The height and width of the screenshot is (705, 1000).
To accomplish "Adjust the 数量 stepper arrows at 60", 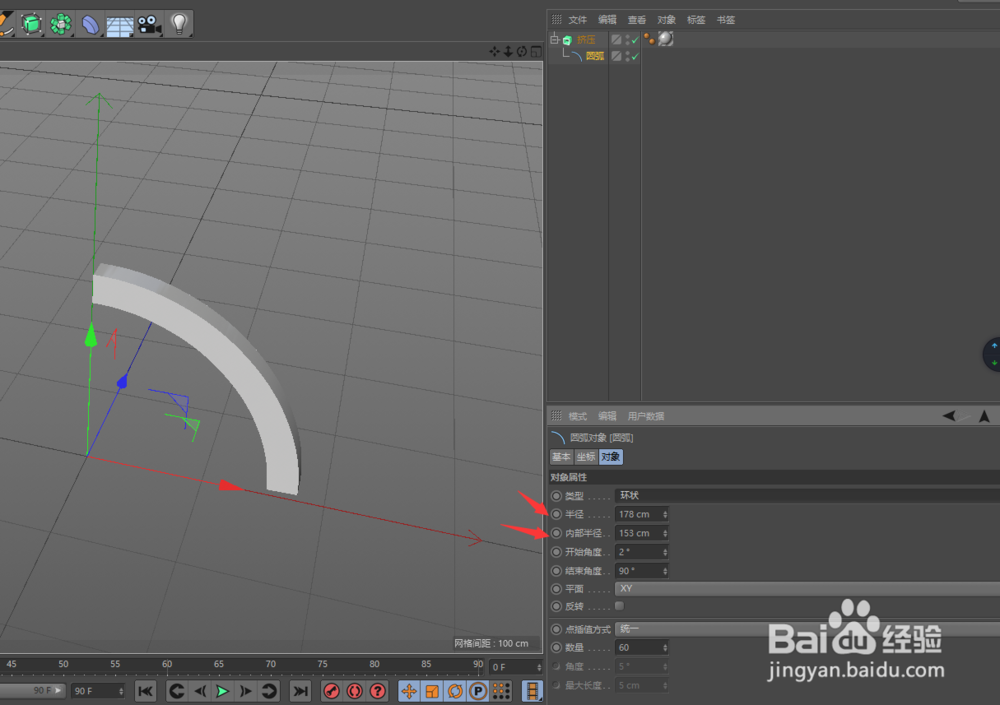I will 665,648.
